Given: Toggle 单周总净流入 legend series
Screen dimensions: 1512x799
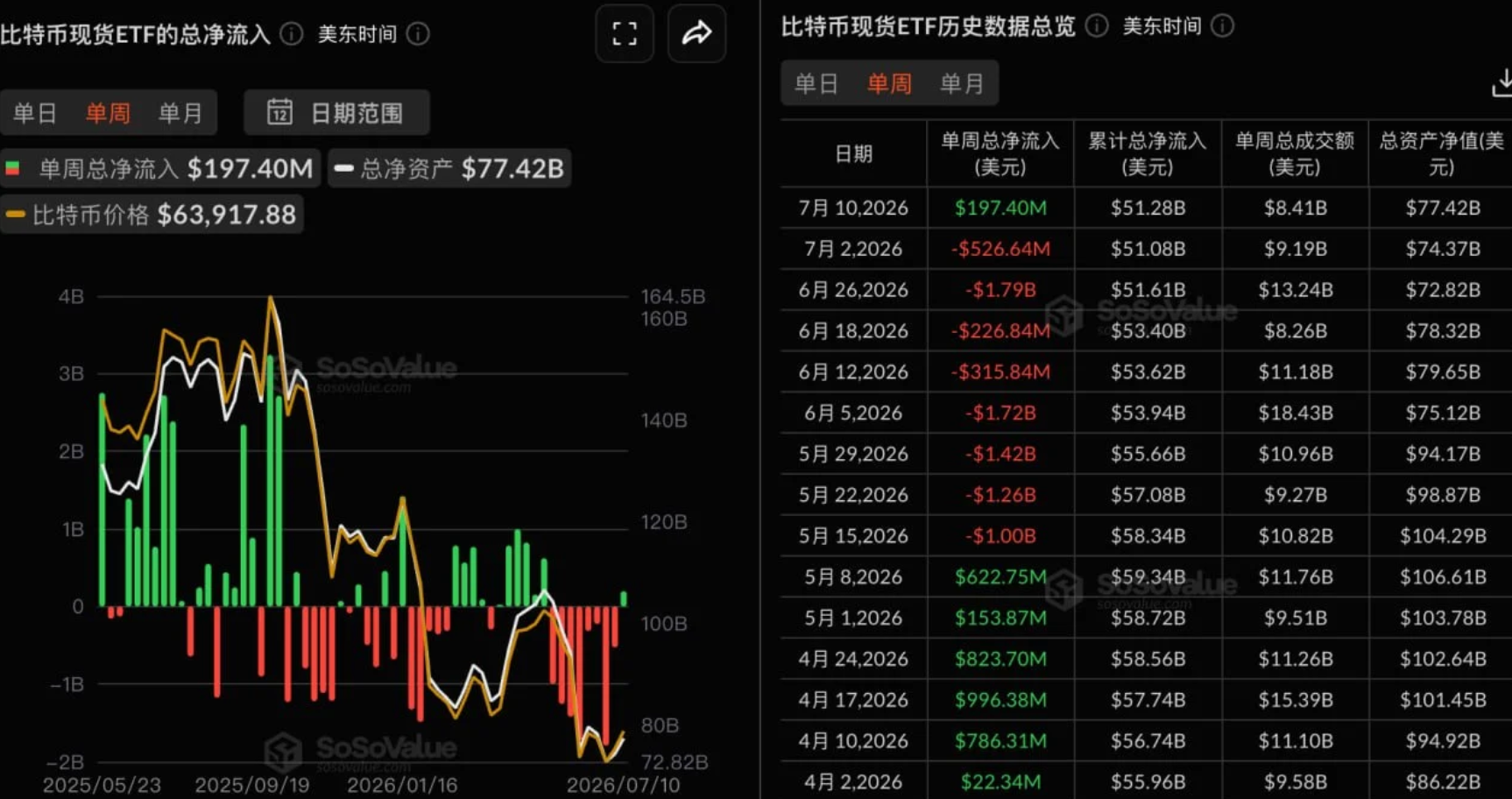Looking at the screenshot, I should (159, 168).
